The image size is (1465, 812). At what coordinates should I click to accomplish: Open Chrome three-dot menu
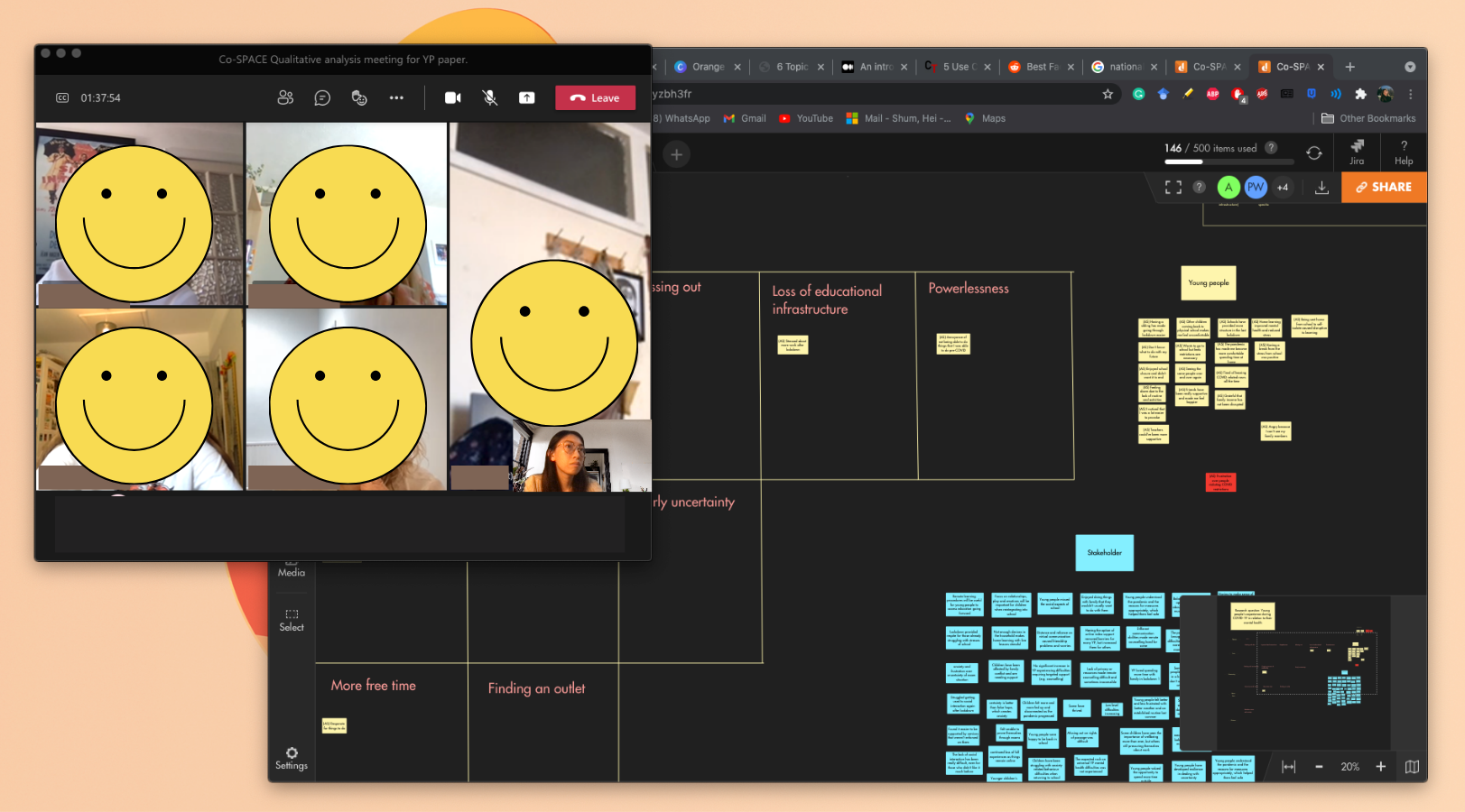[x=1411, y=94]
